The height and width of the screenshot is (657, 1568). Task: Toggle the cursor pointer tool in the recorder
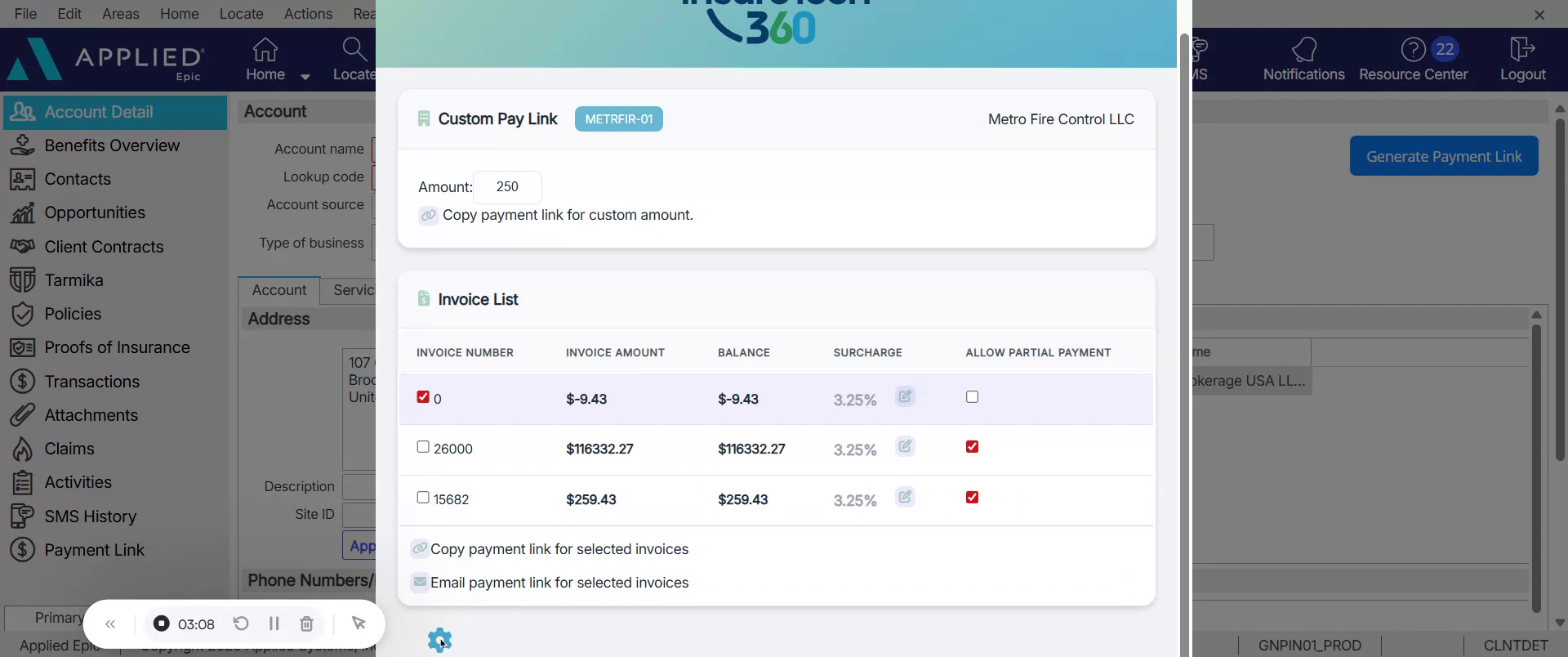(359, 623)
